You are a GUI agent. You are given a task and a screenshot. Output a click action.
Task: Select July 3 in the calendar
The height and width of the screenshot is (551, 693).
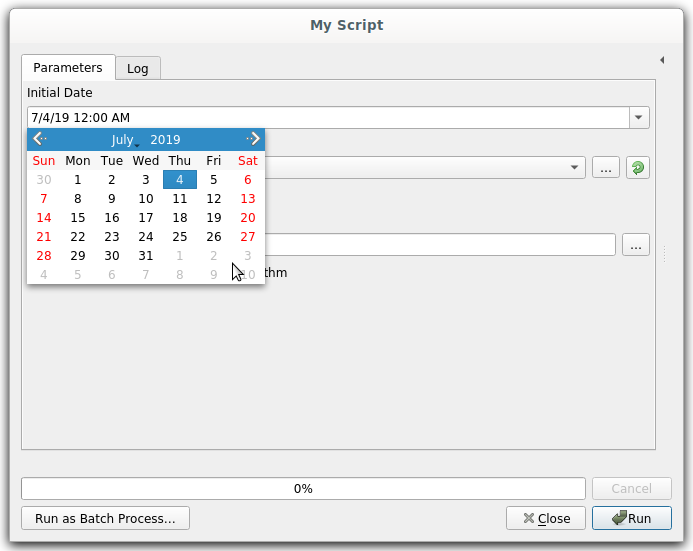click(x=146, y=179)
